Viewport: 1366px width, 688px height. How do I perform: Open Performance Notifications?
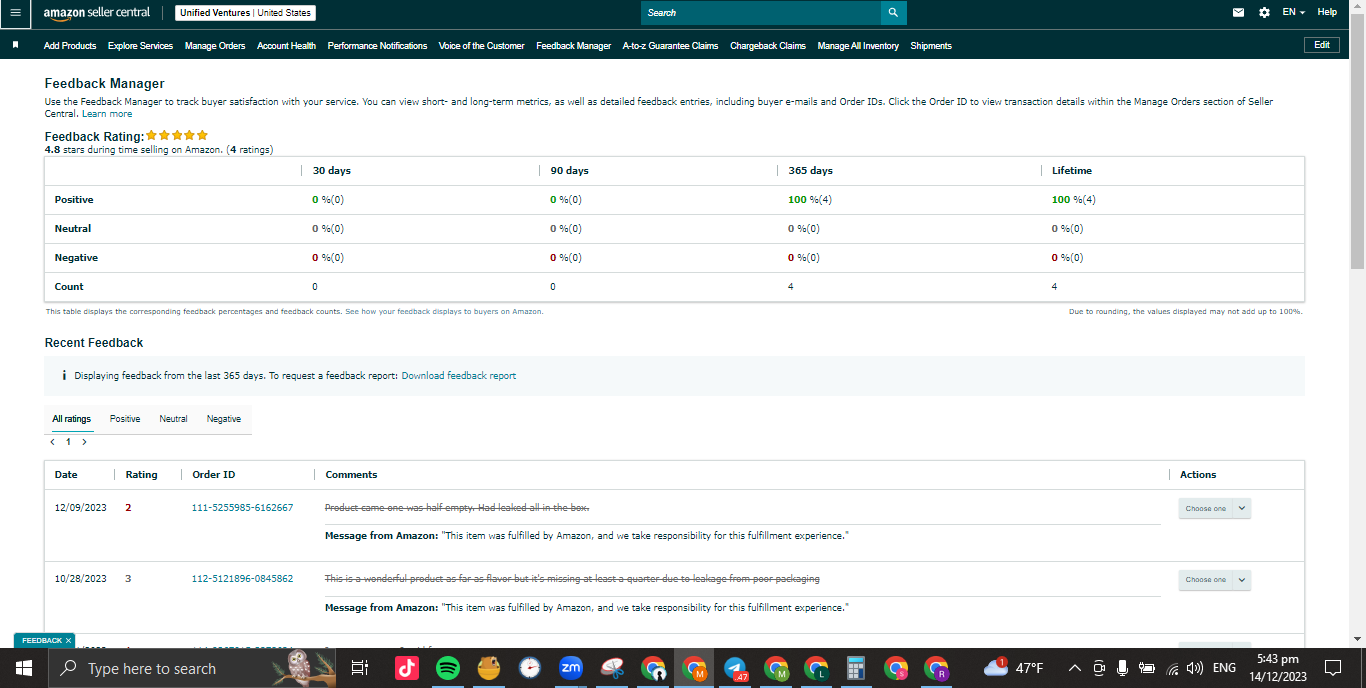coord(377,46)
